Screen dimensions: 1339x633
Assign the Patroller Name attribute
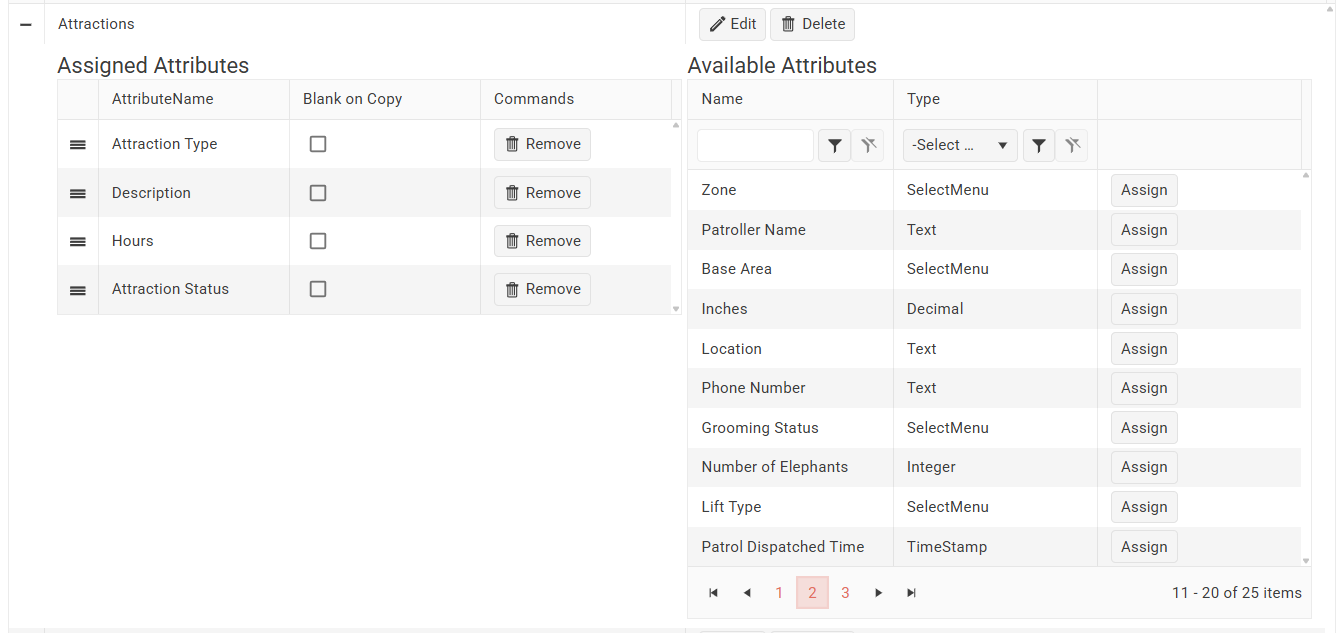click(x=1144, y=230)
